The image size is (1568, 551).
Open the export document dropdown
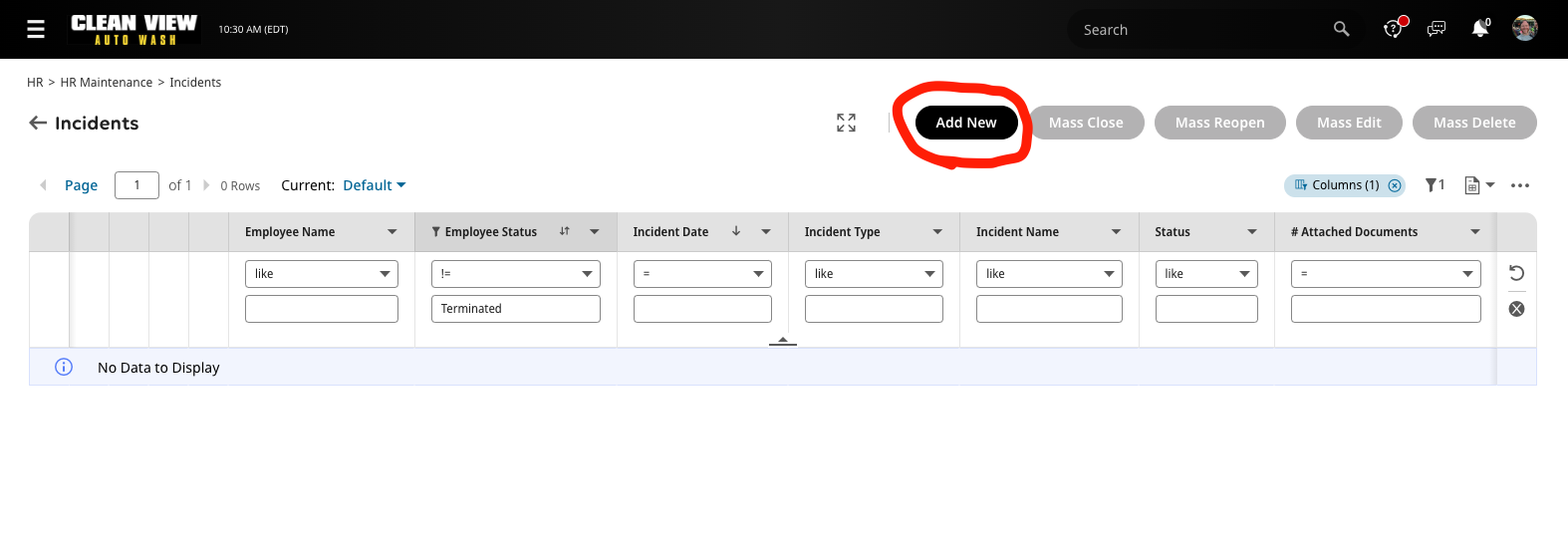pyautogui.click(x=1478, y=185)
